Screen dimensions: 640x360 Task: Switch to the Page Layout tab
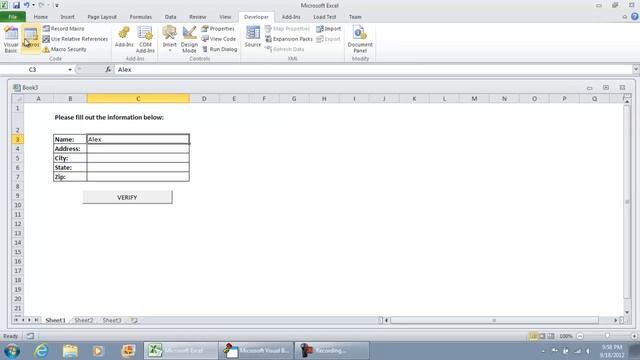102,17
